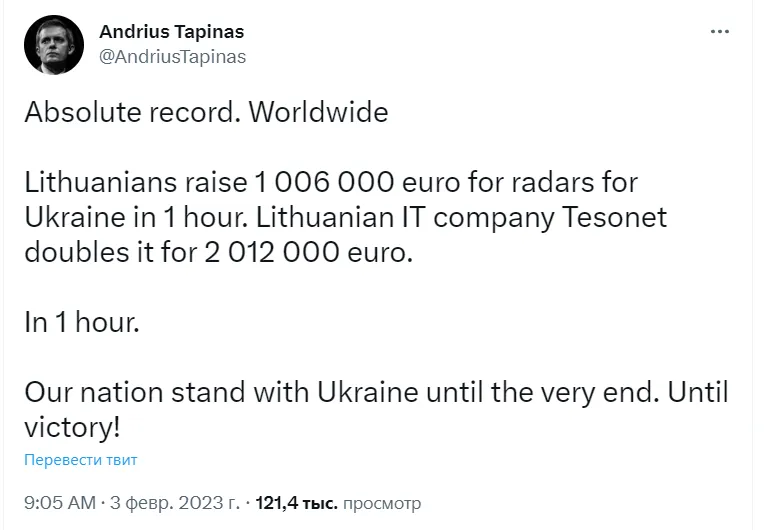Screen dimensions: 774x530
Task: Click the "Our nation stand with Ukraine" sentence
Action: click(220, 392)
